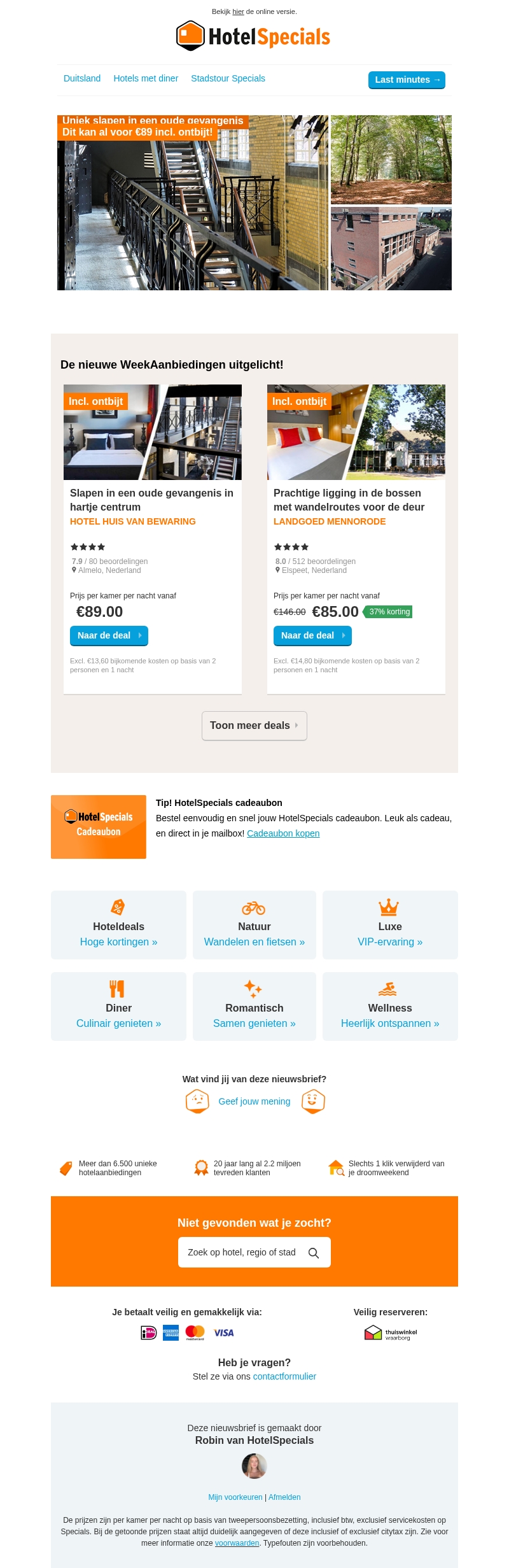Click the Natuur bicycle icon
Viewport: 509px width, 1568px height.
coord(253,908)
